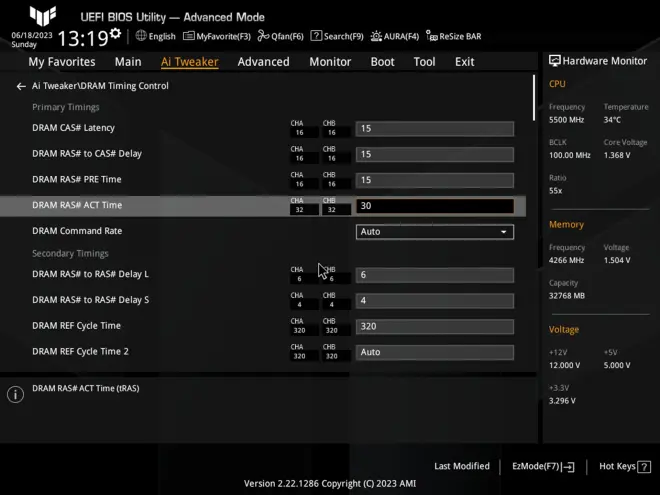Click the Last Modified button
660x495 pixels.
click(x=462, y=466)
